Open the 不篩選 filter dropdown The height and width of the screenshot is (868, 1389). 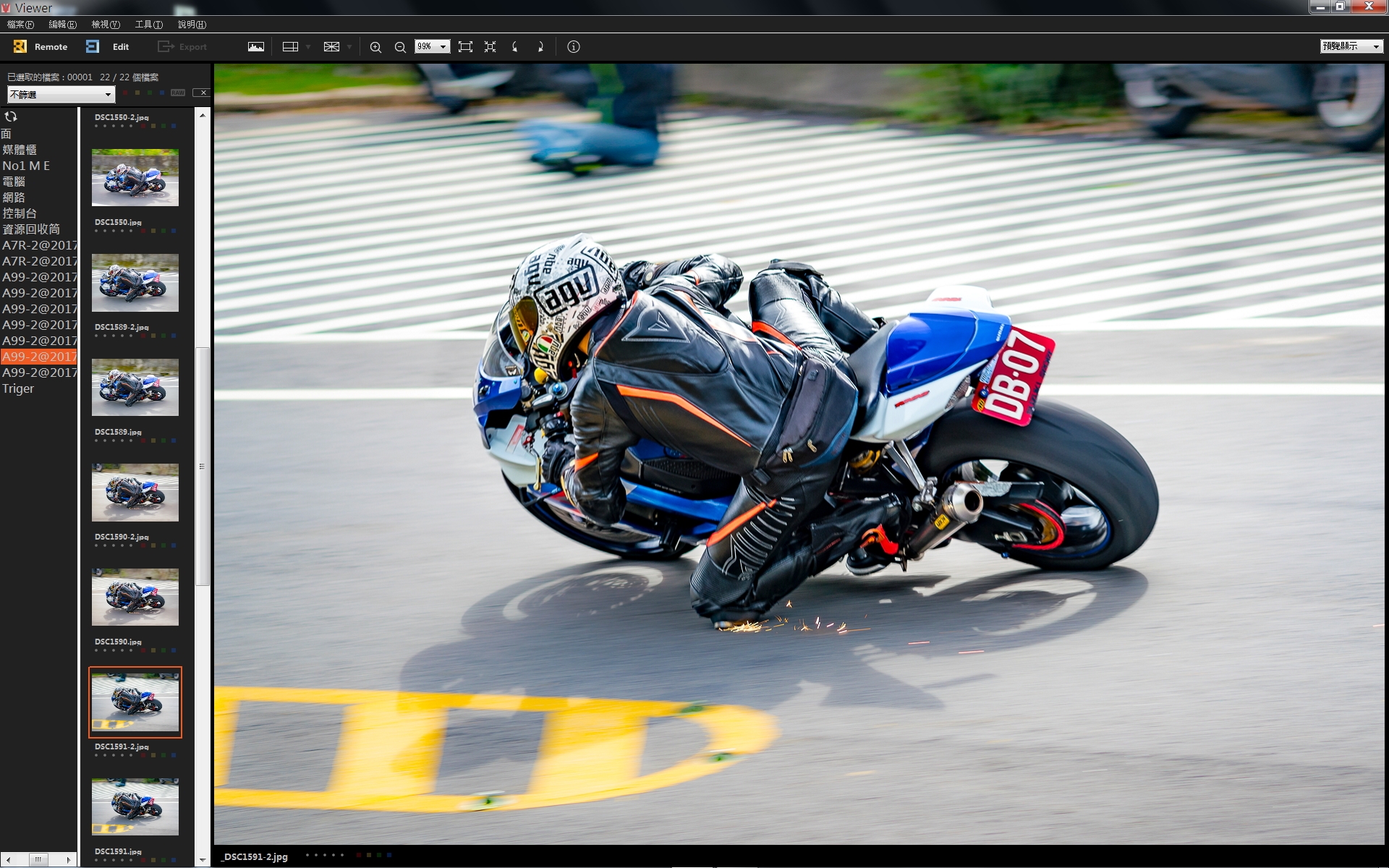pos(61,95)
